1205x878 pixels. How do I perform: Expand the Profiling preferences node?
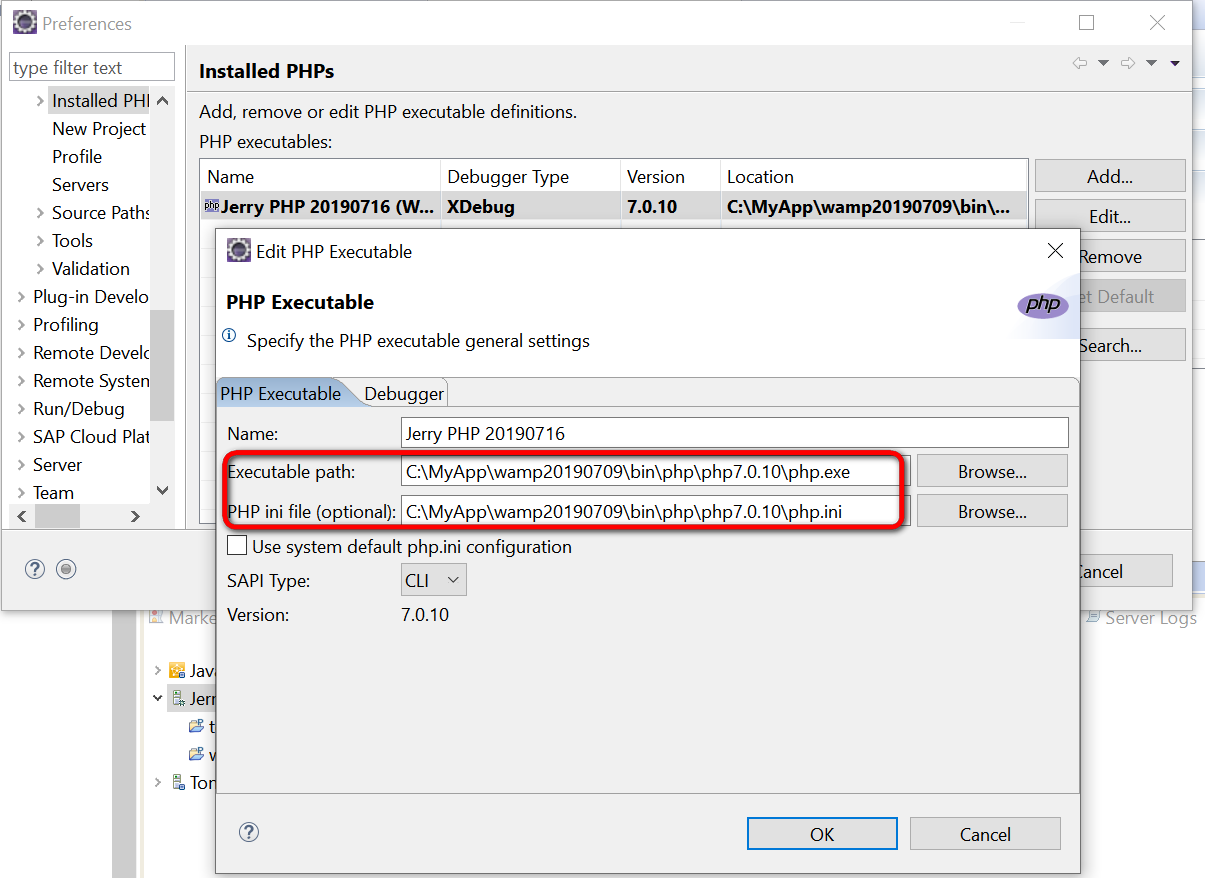tap(21, 325)
